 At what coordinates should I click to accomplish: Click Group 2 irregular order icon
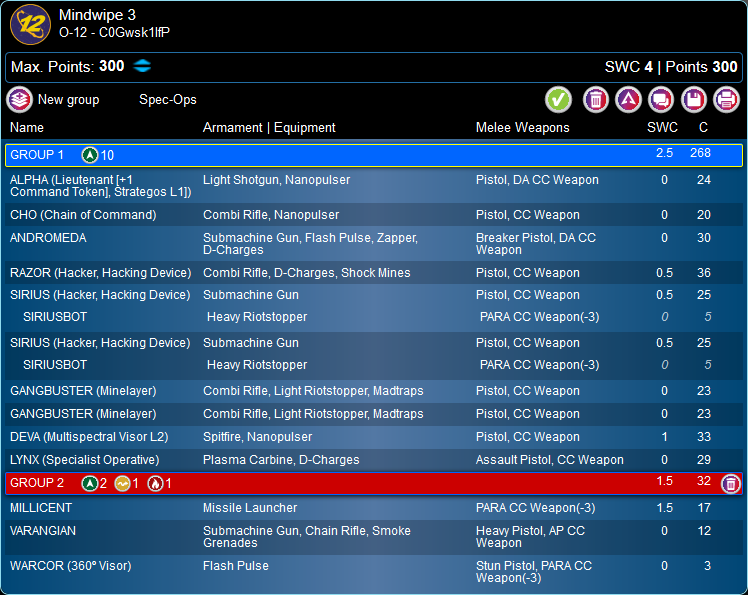click(x=122, y=484)
